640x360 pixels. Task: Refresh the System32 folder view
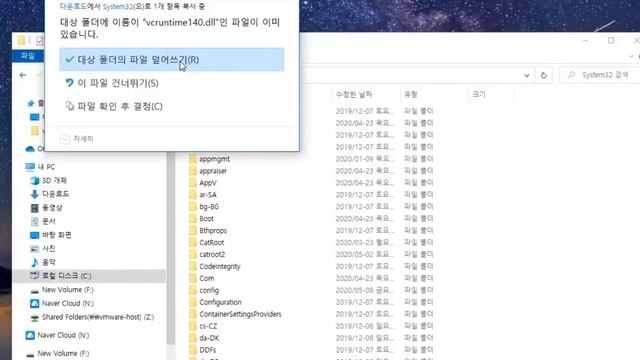click(543, 76)
